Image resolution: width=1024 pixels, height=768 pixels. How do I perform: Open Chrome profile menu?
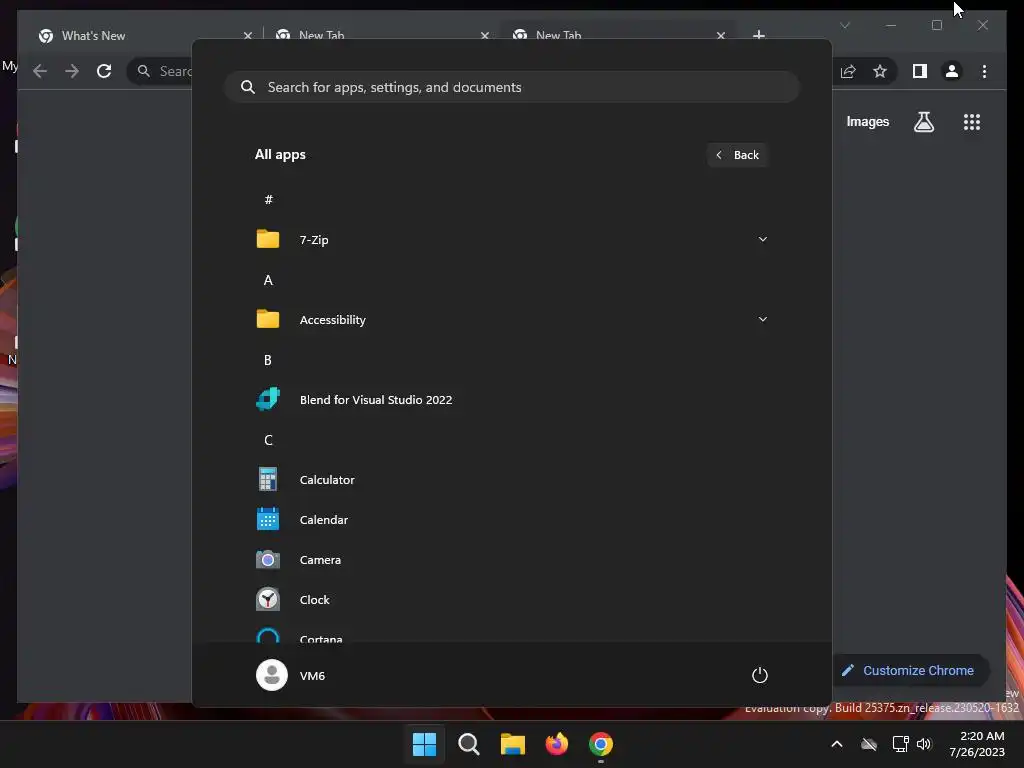pyautogui.click(x=952, y=71)
